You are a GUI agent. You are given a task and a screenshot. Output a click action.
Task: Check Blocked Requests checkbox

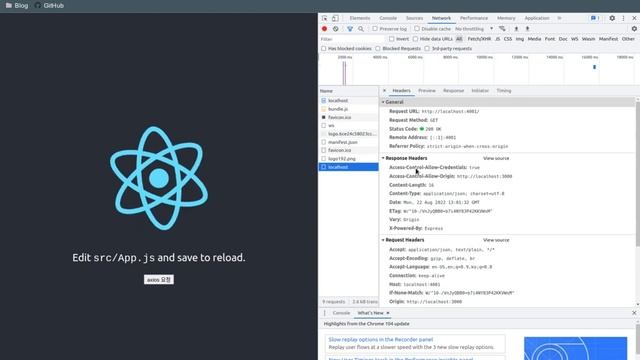point(378,49)
